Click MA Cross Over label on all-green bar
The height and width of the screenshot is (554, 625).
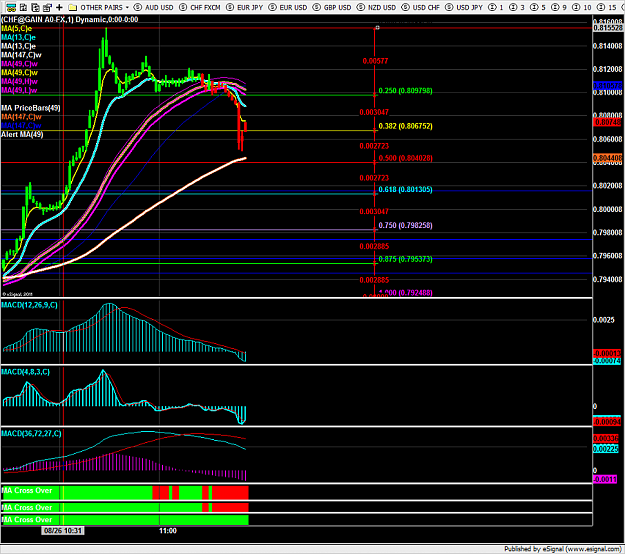[x=27, y=520]
